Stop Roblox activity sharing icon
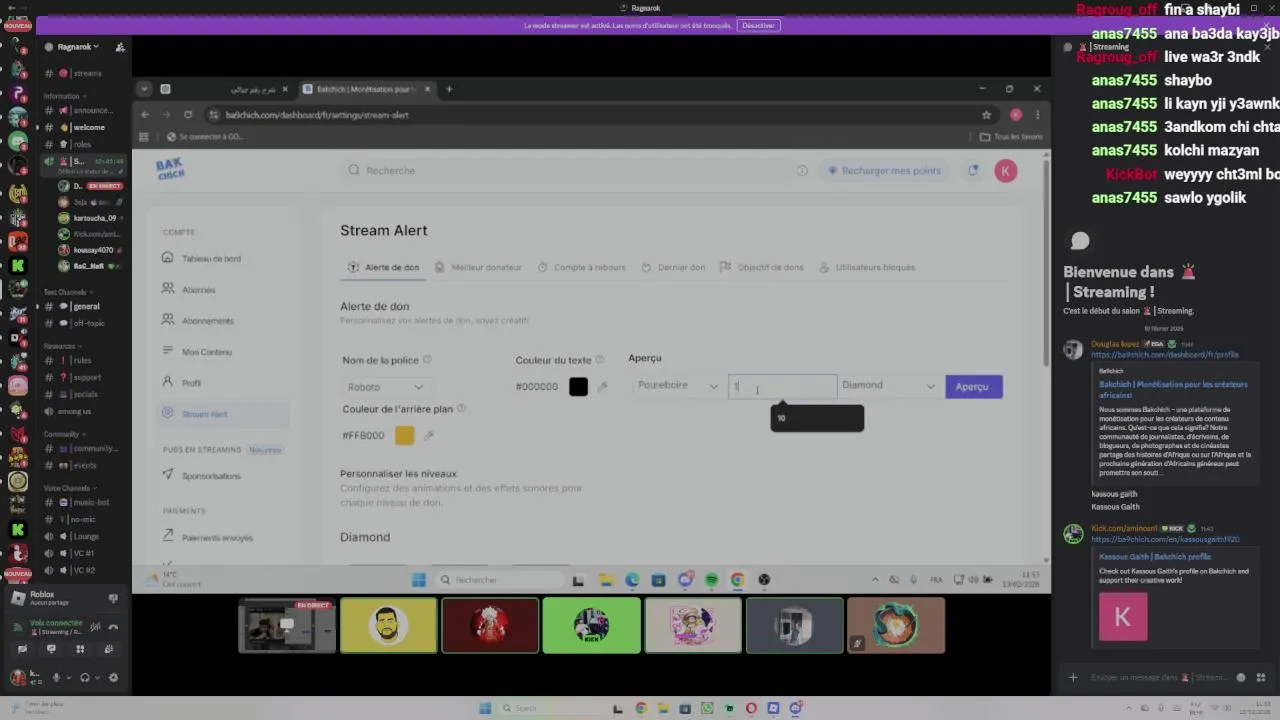1280x720 pixels. (113, 598)
